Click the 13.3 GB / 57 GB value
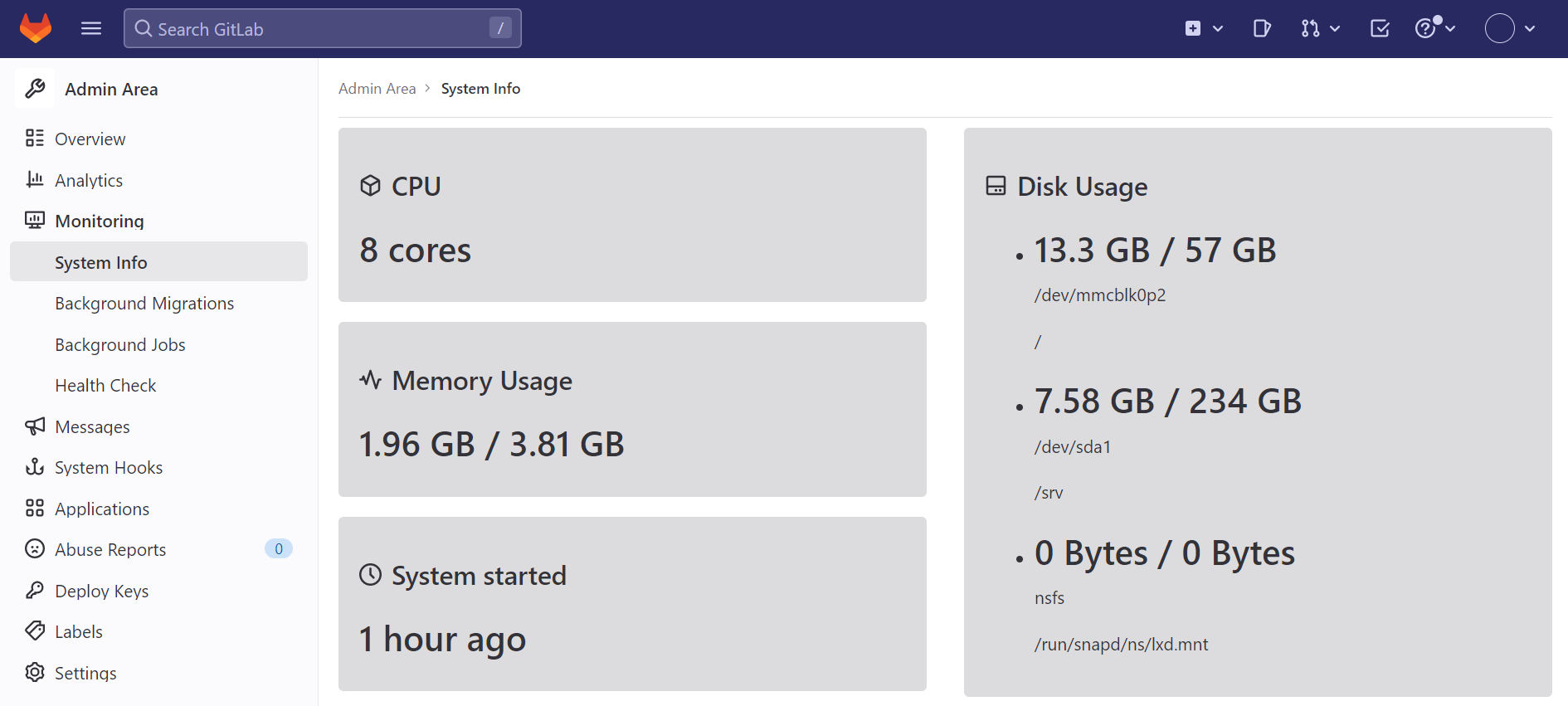Screen dimensions: 1568x706 [1155, 250]
